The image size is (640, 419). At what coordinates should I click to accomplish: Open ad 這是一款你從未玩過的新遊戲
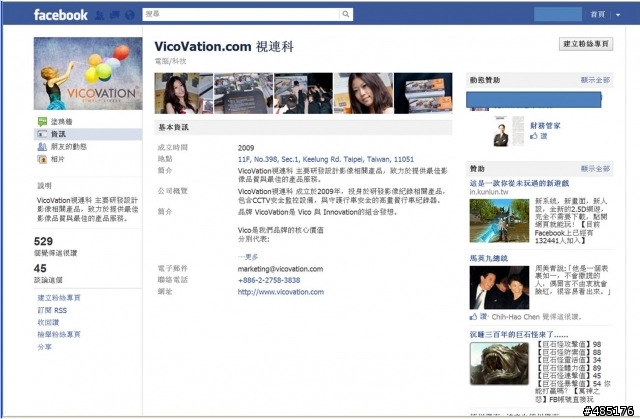point(519,183)
